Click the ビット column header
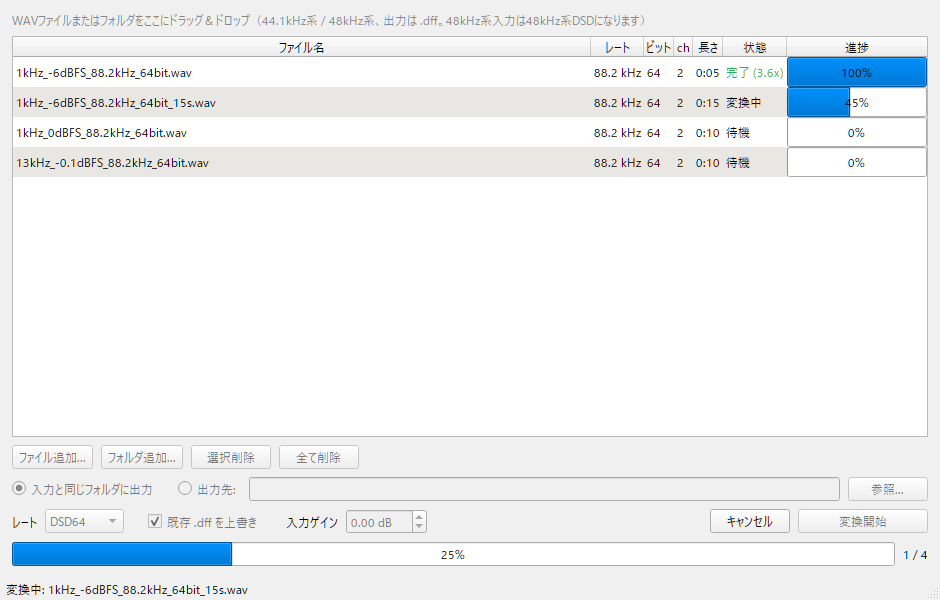 pos(658,47)
